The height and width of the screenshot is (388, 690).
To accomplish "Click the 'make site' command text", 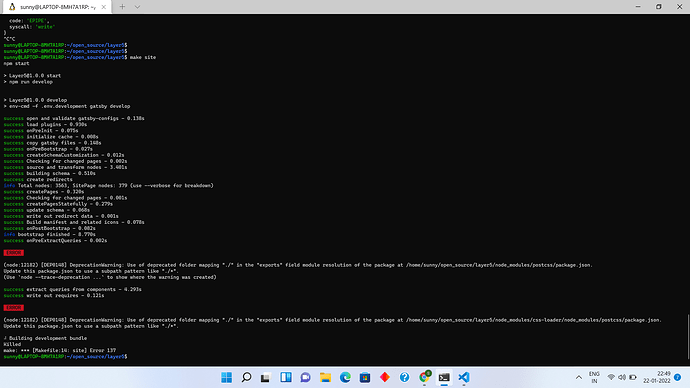I will pos(143,57).
